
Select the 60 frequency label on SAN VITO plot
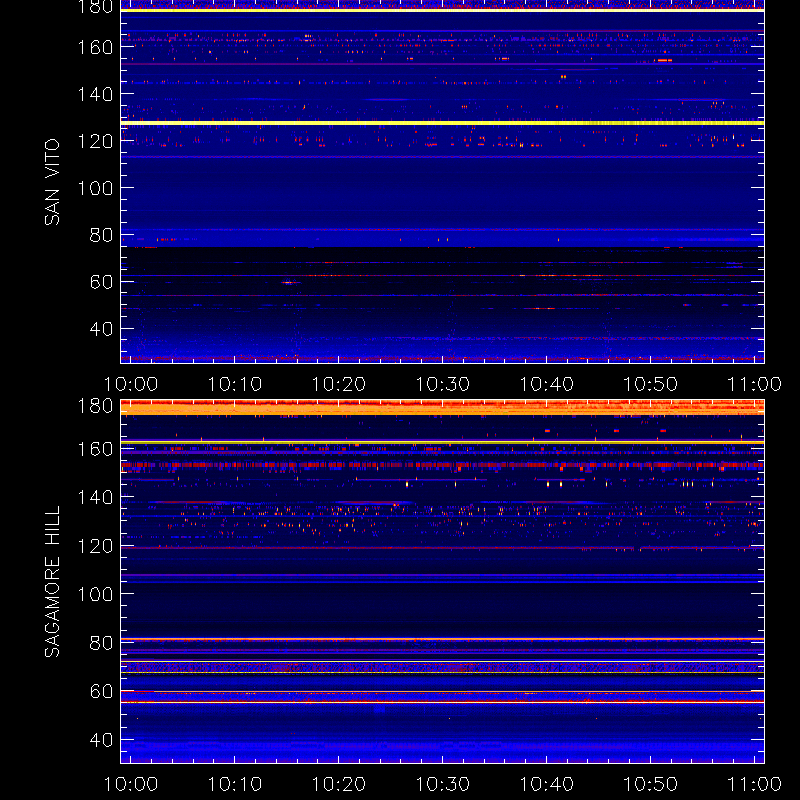101,282
